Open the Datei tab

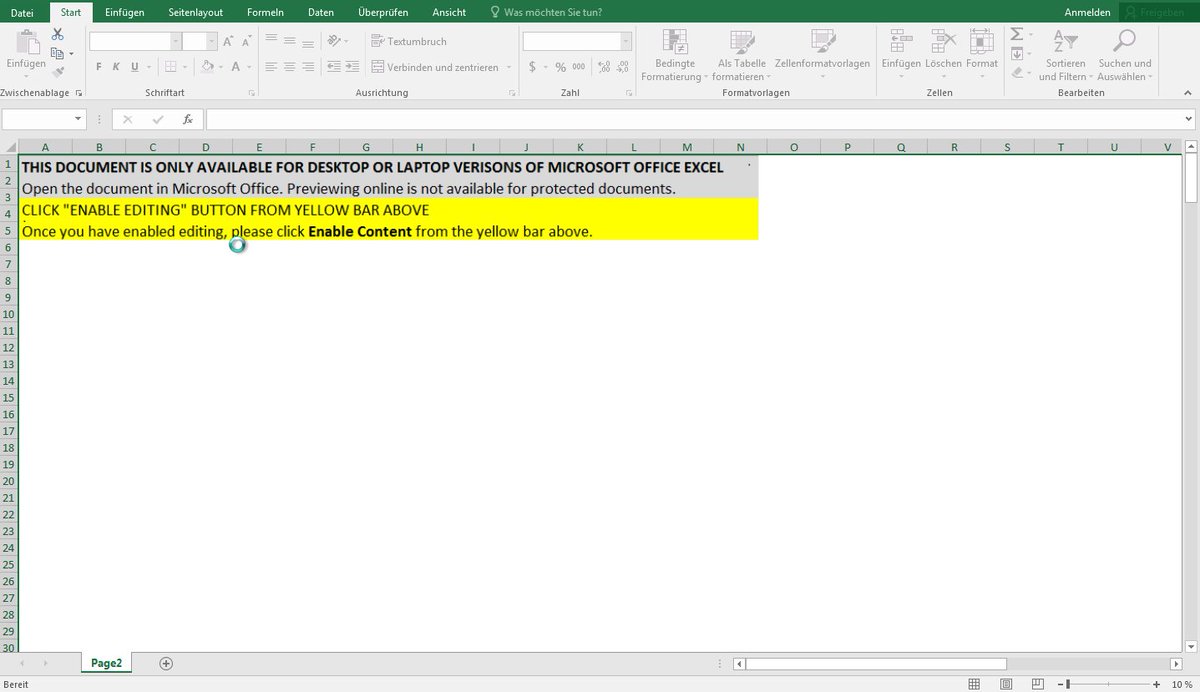pos(22,12)
